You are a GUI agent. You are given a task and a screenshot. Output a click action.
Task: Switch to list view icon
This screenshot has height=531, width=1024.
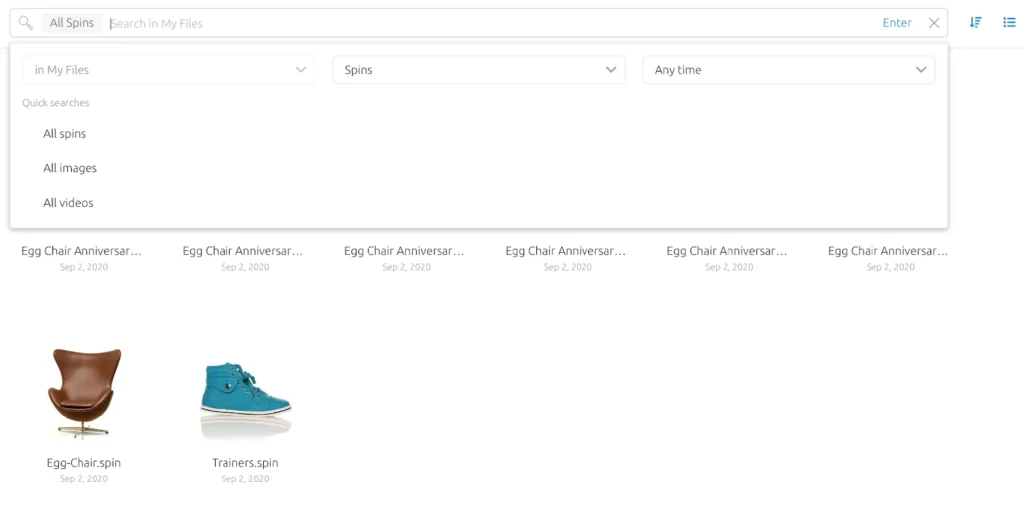point(1009,22)
